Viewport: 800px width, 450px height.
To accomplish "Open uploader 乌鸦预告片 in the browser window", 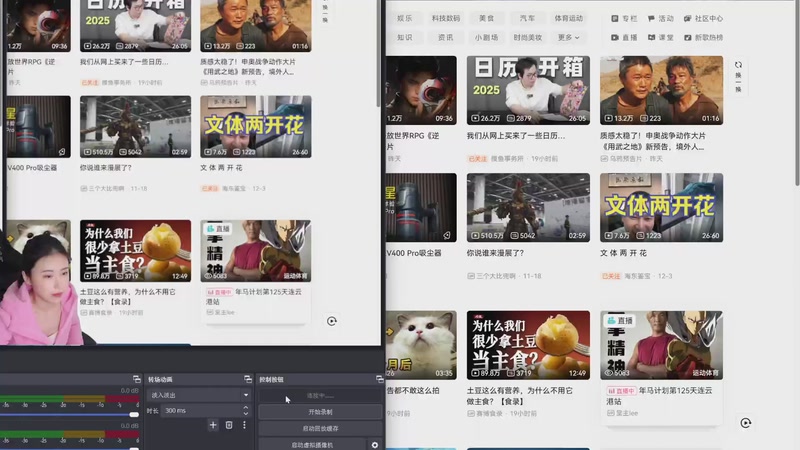I will pos(626,159).
